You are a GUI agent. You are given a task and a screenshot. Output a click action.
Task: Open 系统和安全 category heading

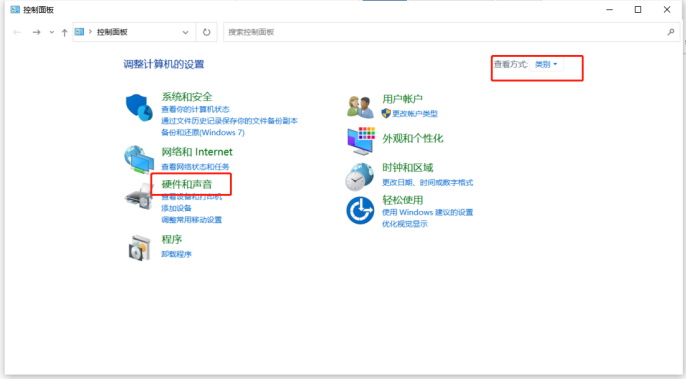pyautogui.click(x=187, y=97)
